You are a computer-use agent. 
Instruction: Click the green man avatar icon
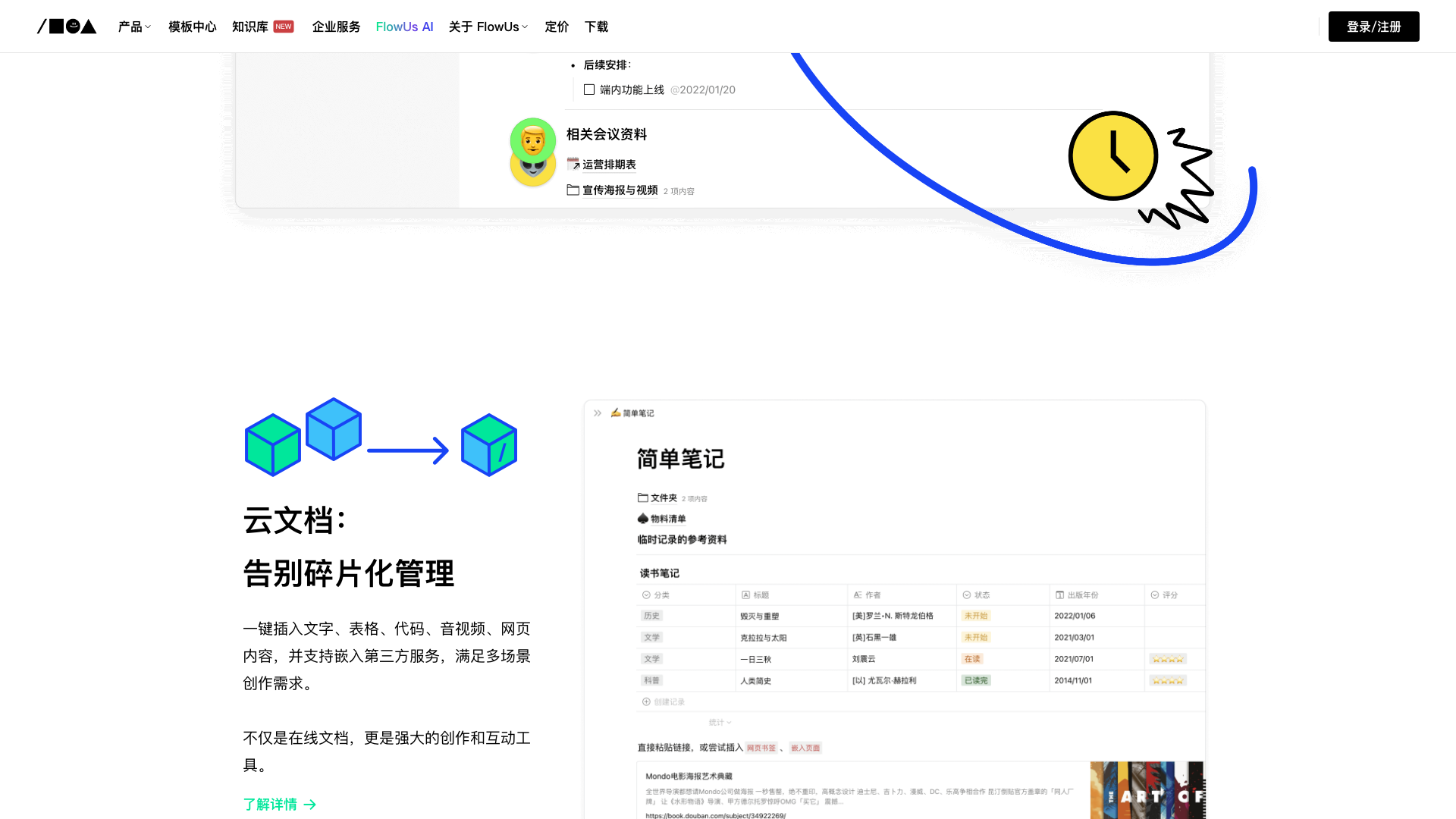533,140
